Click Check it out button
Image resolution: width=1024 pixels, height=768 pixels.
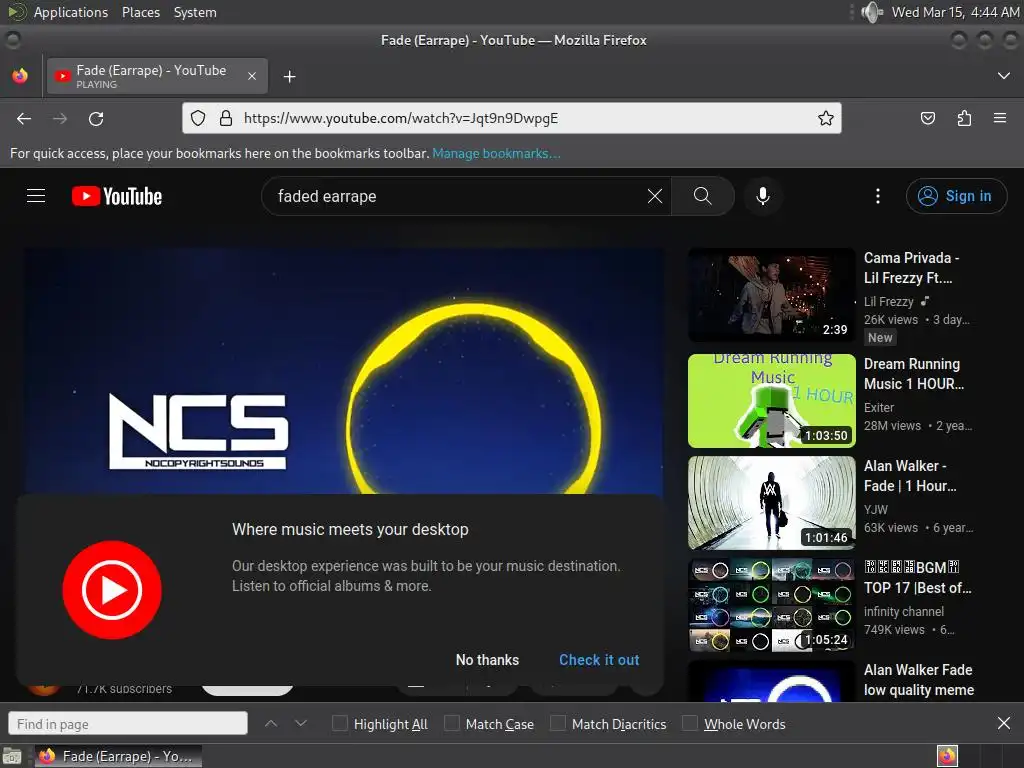(x=599, y=660)
